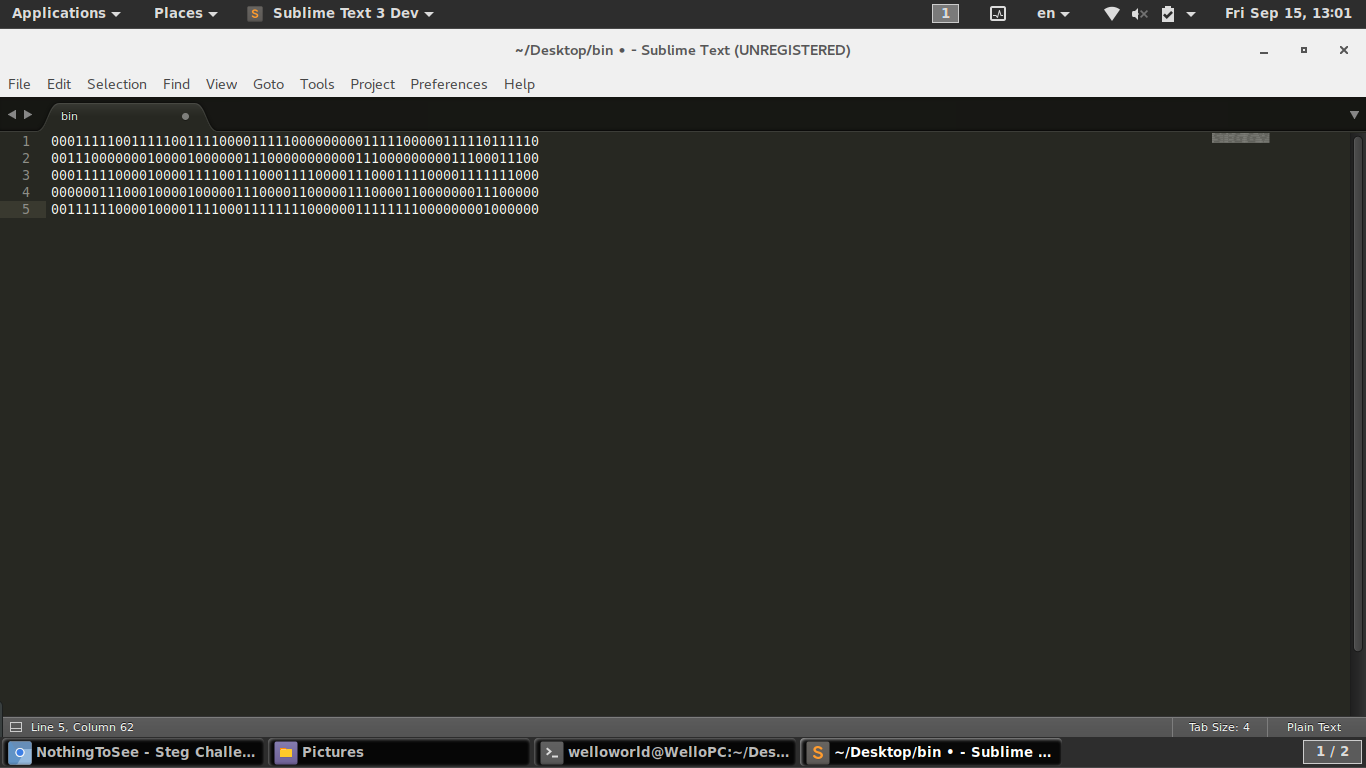
Task: Click the workspace switcher 1 / 2
Action: pos(1332,752)
